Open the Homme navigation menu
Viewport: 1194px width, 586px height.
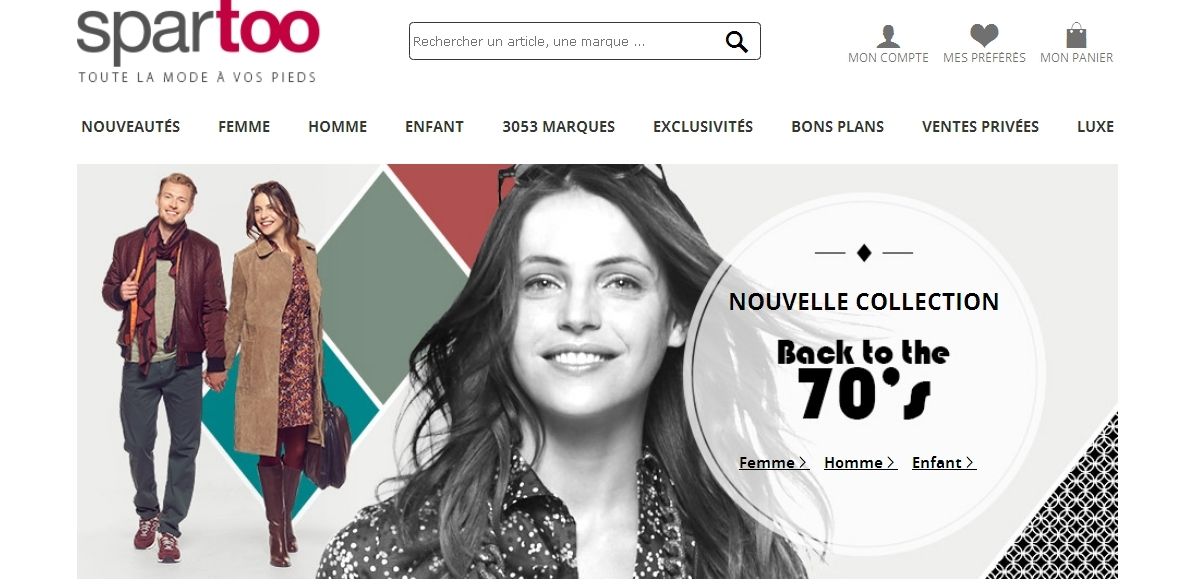[337, 126]
